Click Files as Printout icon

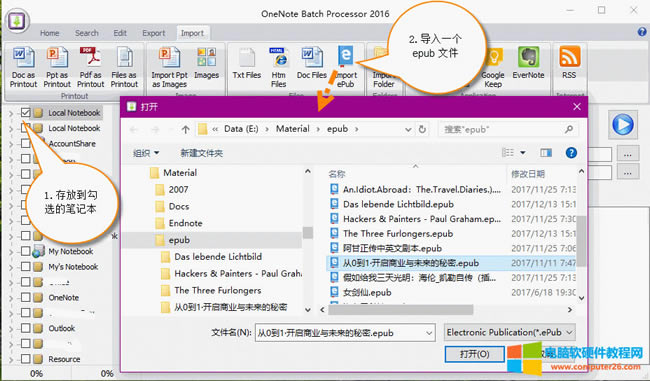pos(124,58)
